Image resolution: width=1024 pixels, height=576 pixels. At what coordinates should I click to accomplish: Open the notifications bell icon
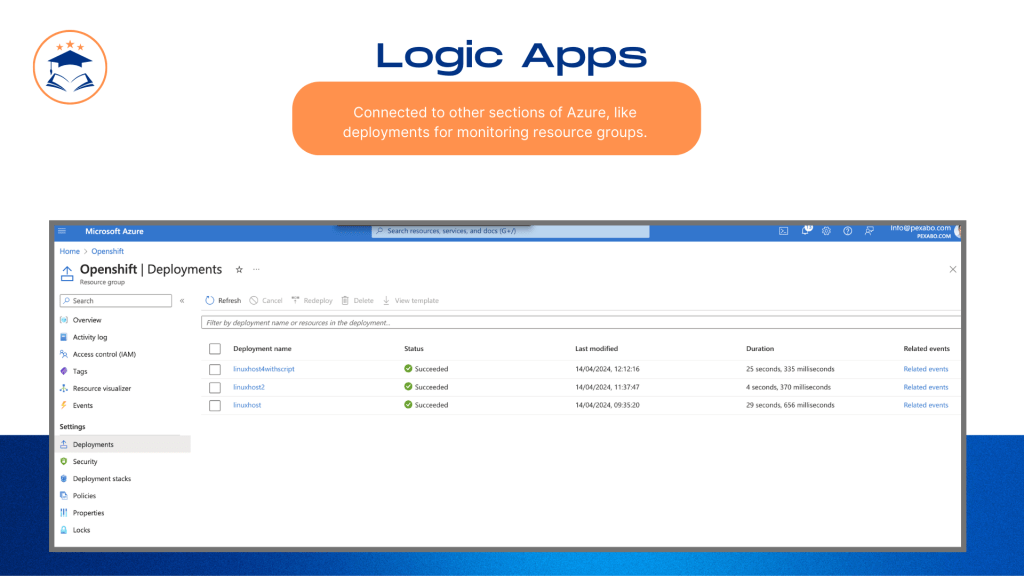(x=807, y=230)
